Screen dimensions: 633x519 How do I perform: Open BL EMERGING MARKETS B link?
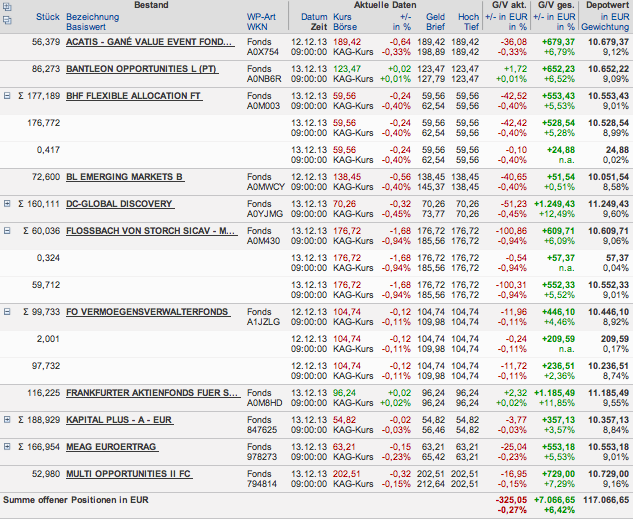[125, 177]
